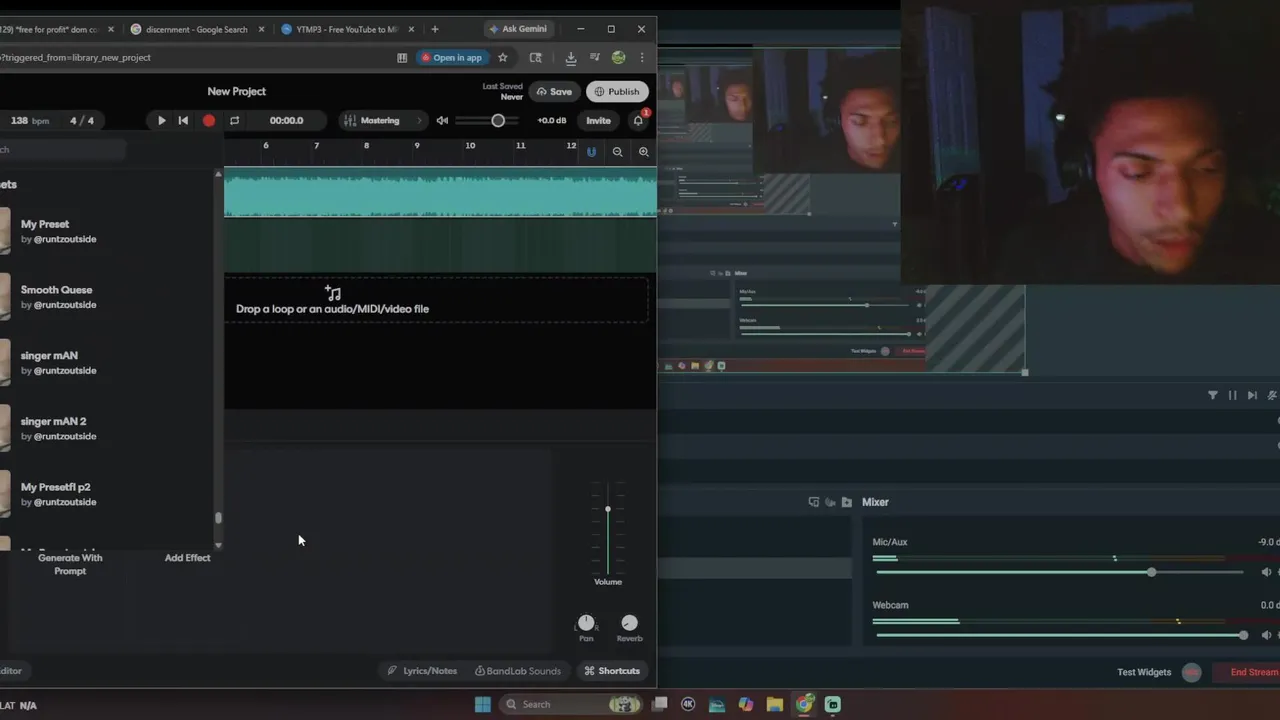This screenshot has height=720, width=1280.
Task: Start playback with the BandLab play button
Action: 161,120
